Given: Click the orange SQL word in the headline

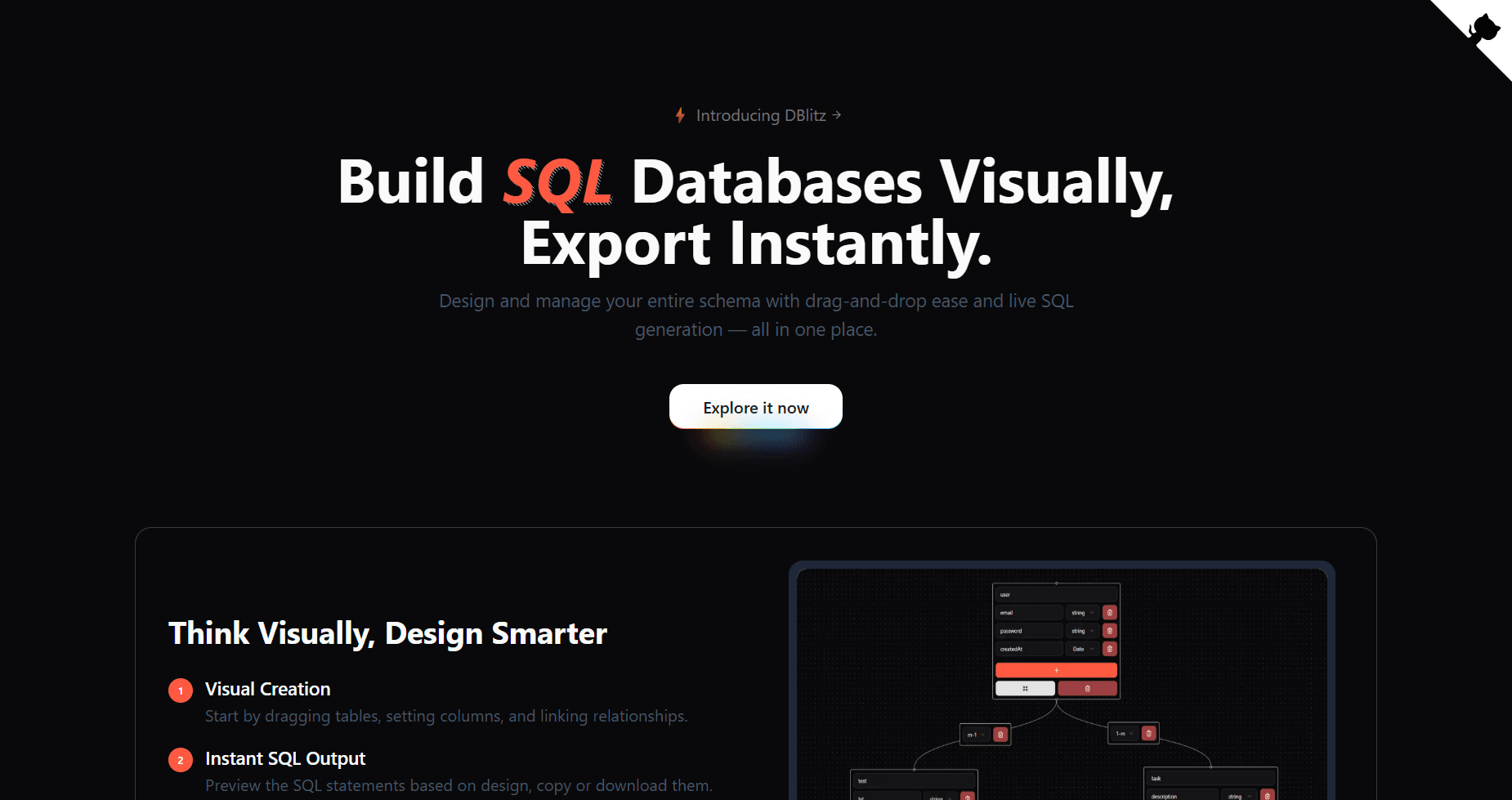Looking at the screenshot, I should tap(557, 181).
